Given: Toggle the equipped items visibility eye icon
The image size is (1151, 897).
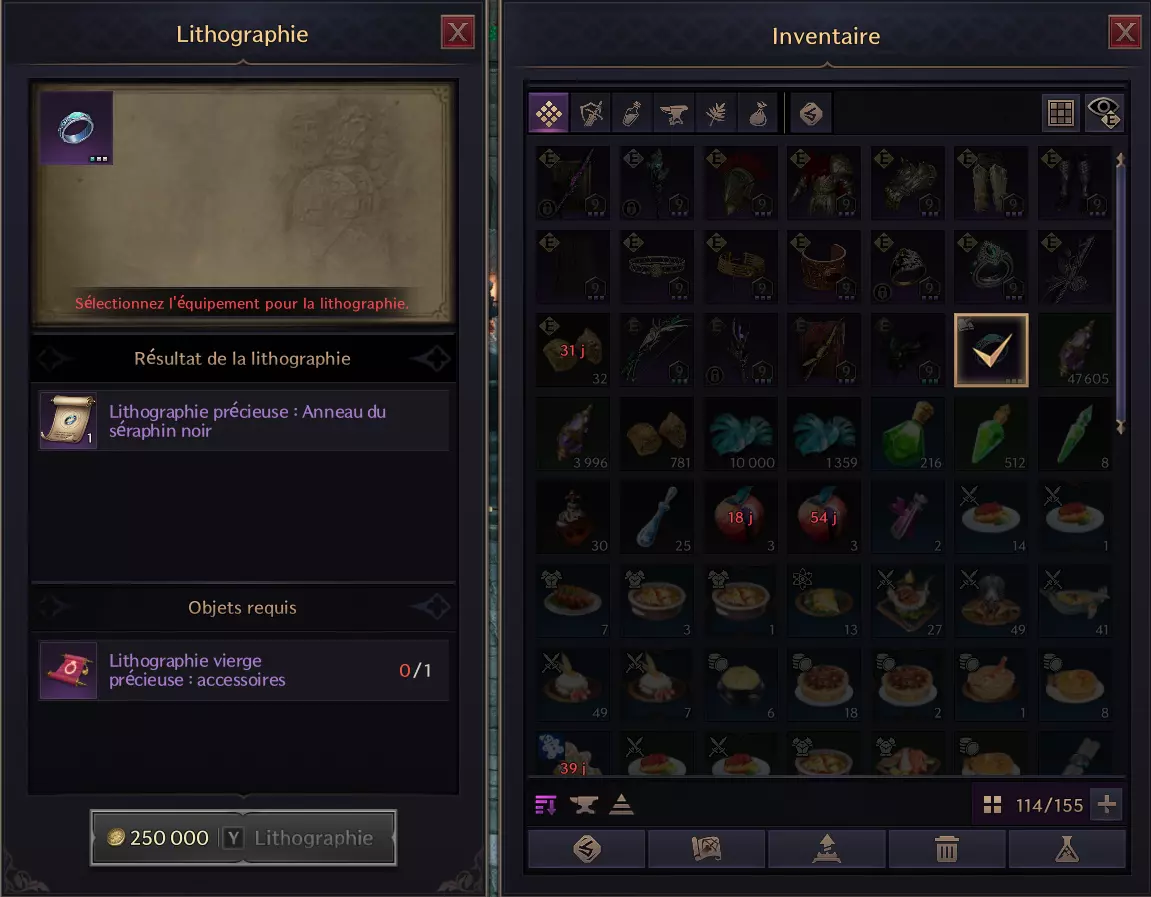Looking at the screenshot, I should pyautogui.click(x=1104, y=113).
